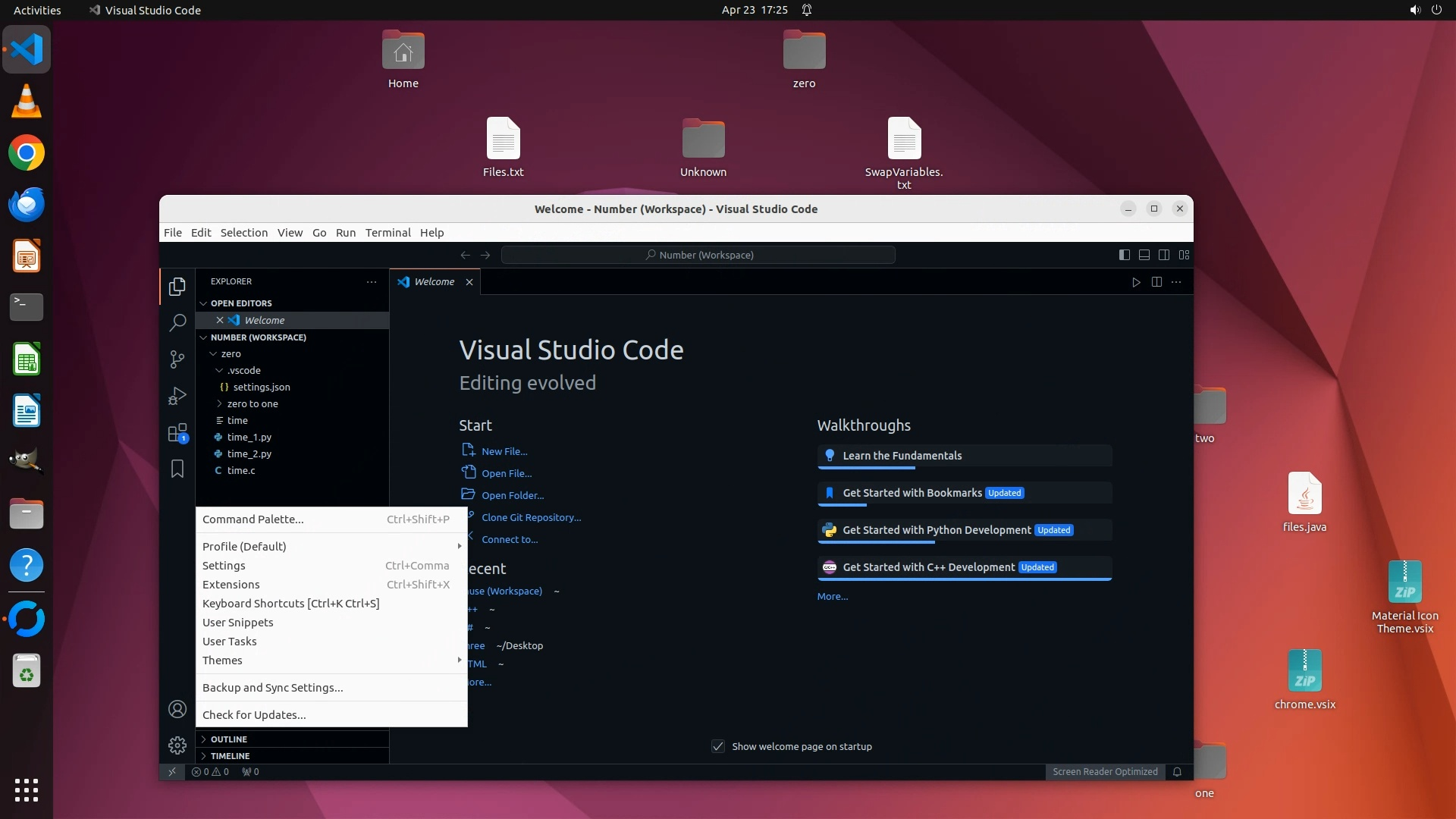Click the Number (Workspace) search box
The height and width of the screenshot is (819, 1456).
click(698, 256)
